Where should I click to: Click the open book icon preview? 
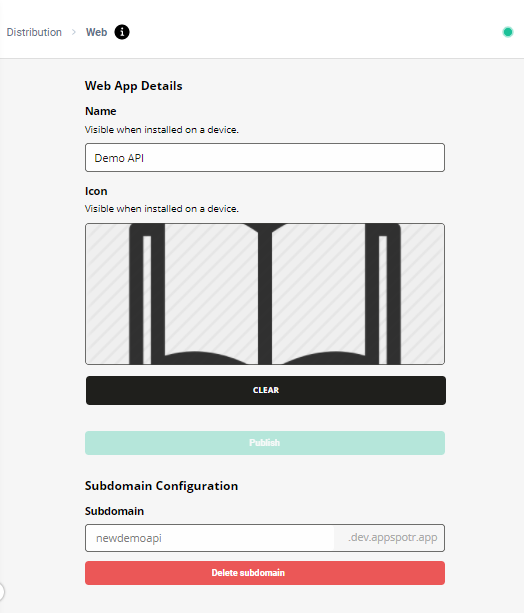pyautogui.click(x=265, y=294)
